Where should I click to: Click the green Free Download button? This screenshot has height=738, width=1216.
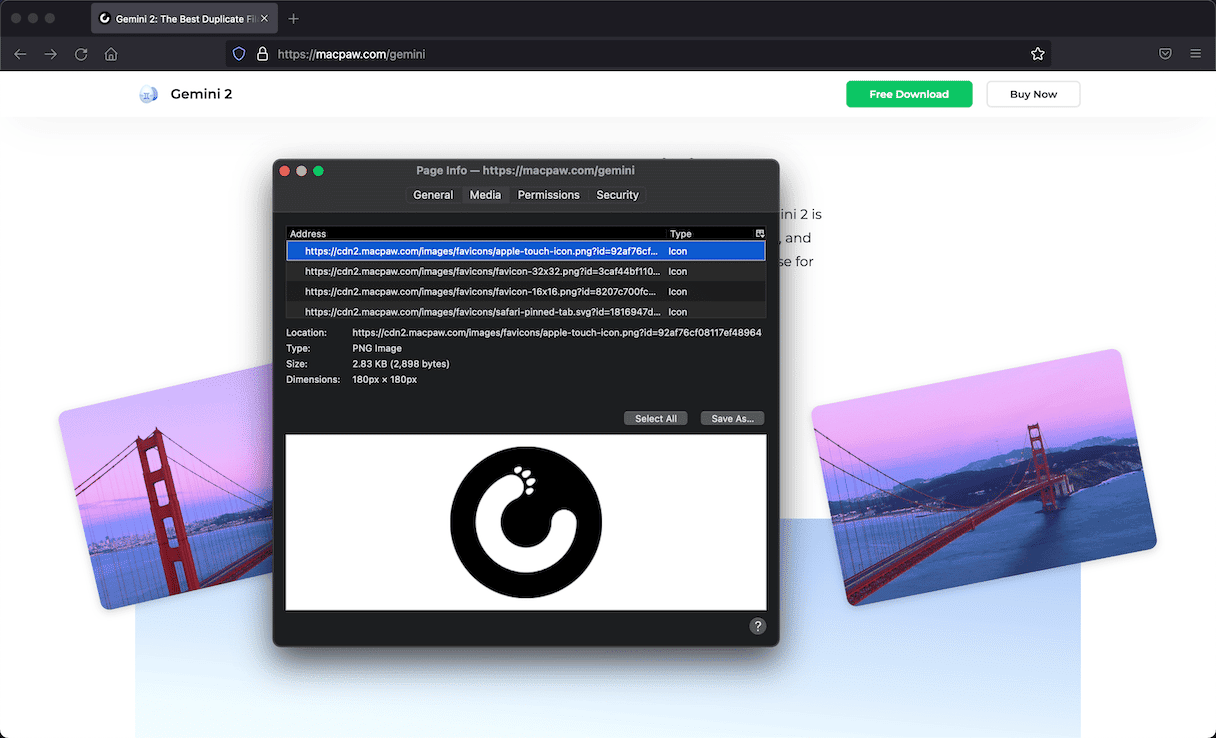(908, 94)
